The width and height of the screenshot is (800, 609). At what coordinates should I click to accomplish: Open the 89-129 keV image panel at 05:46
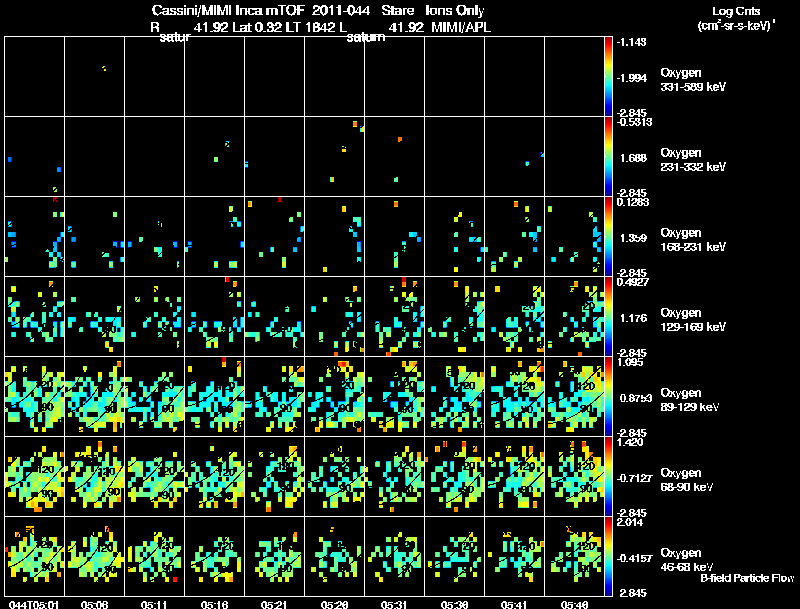pyautogui.click(x=574, y=396)
